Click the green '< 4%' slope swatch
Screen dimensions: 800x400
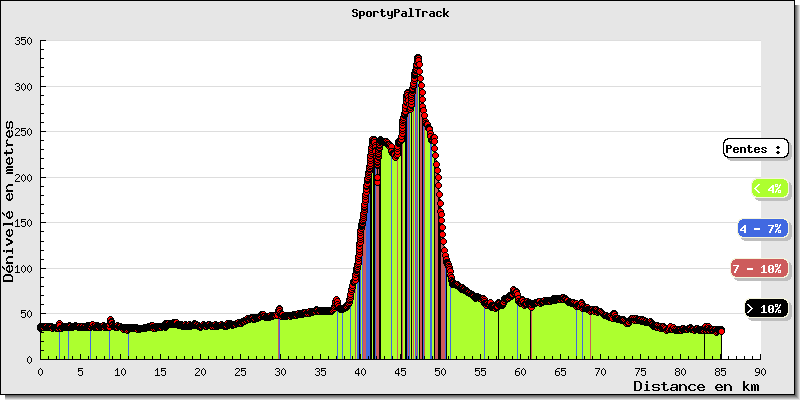tap(770, 189)
